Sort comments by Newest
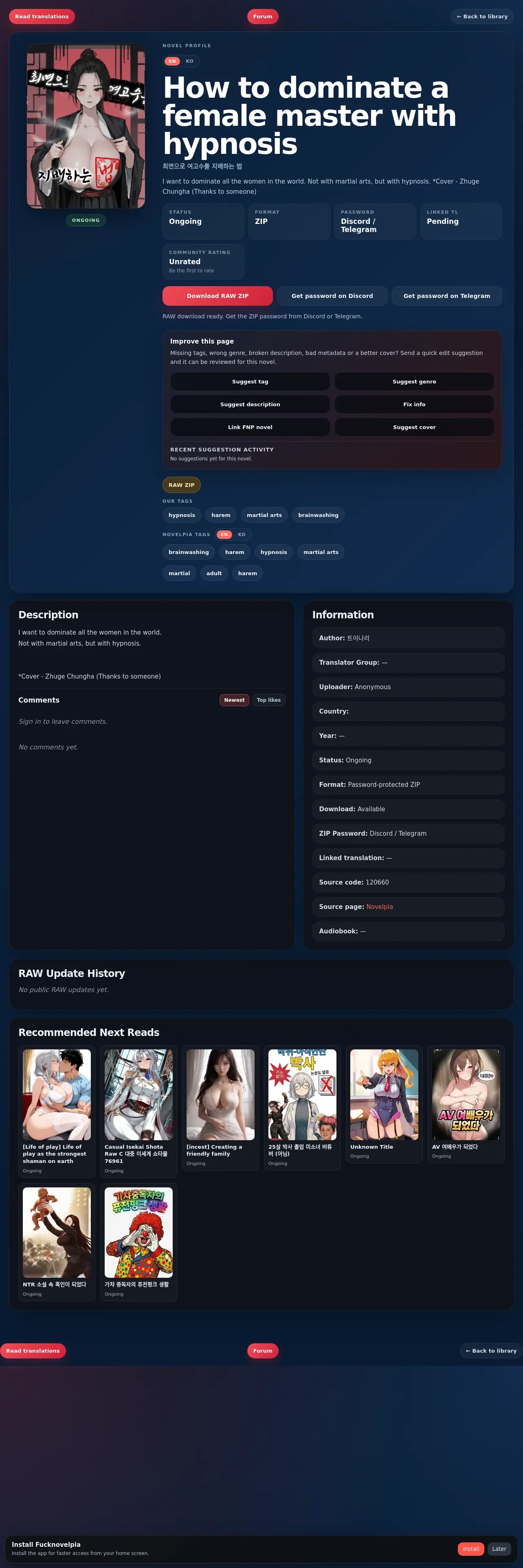Screen dimensions: 523x1568 click(x=234, y=700)
